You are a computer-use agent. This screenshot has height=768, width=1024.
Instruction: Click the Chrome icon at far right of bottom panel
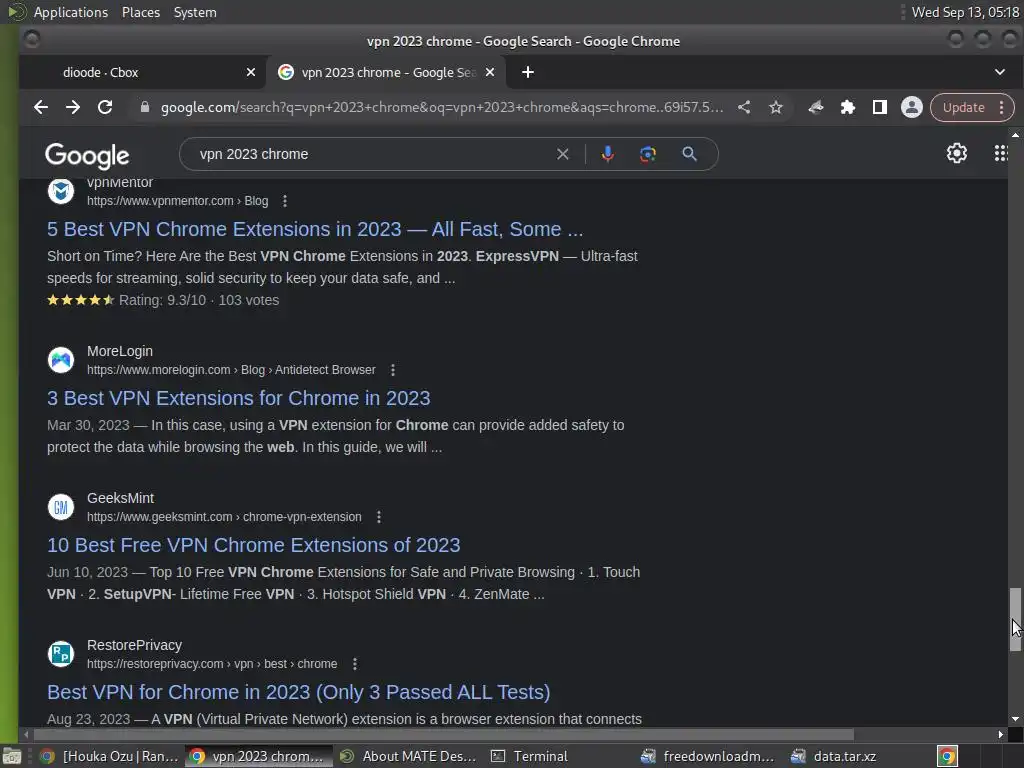point(948,756)
